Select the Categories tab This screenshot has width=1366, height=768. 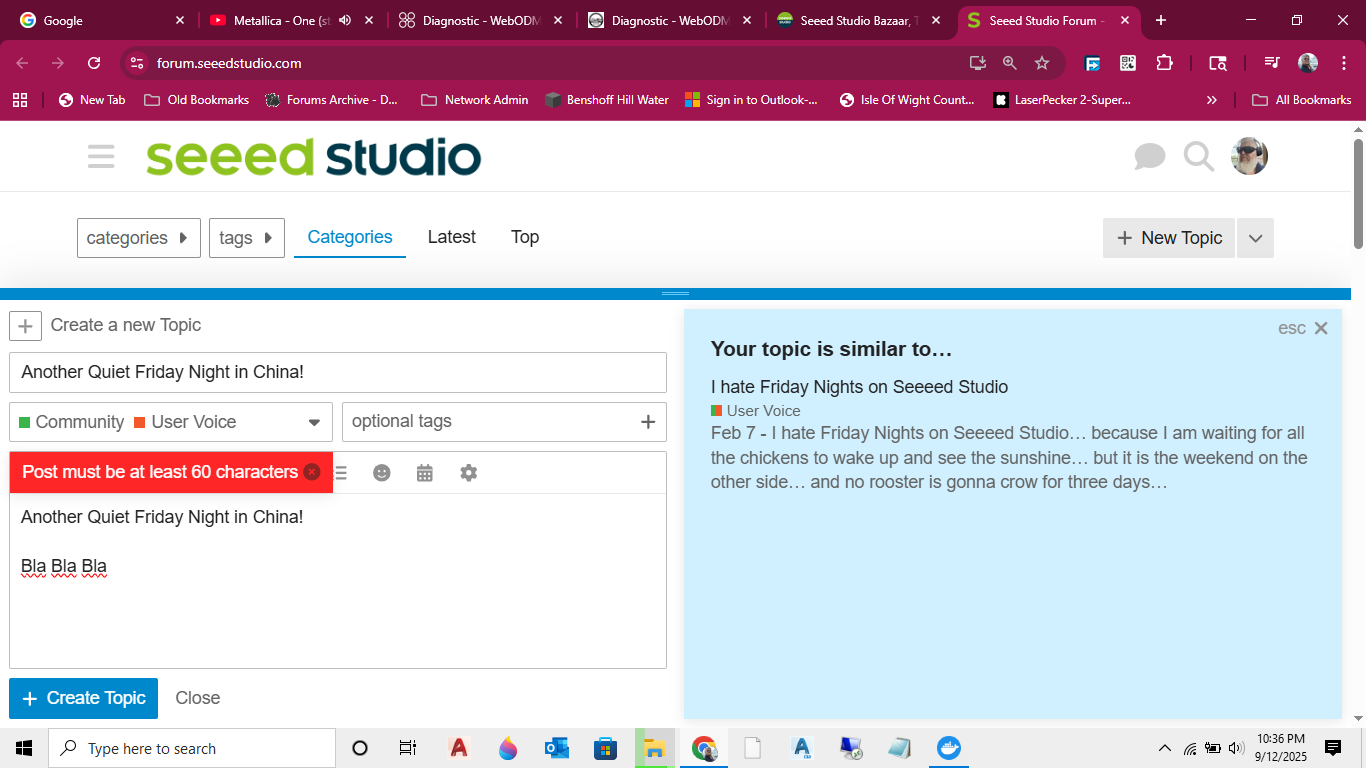[350, 237]
